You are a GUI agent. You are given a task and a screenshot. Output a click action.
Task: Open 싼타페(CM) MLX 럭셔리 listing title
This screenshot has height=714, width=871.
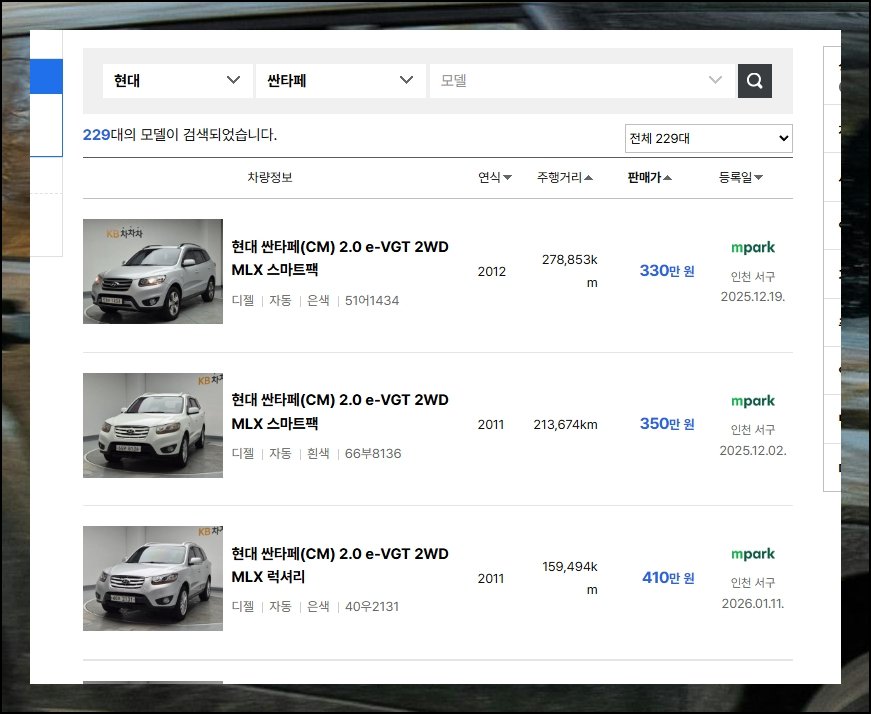[x=340, y=565]
